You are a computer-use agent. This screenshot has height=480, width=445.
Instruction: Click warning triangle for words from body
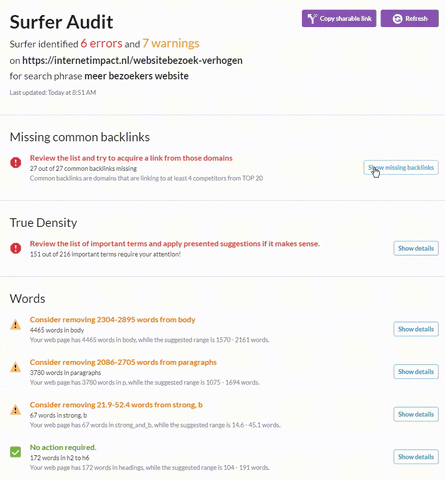point(16,324)
